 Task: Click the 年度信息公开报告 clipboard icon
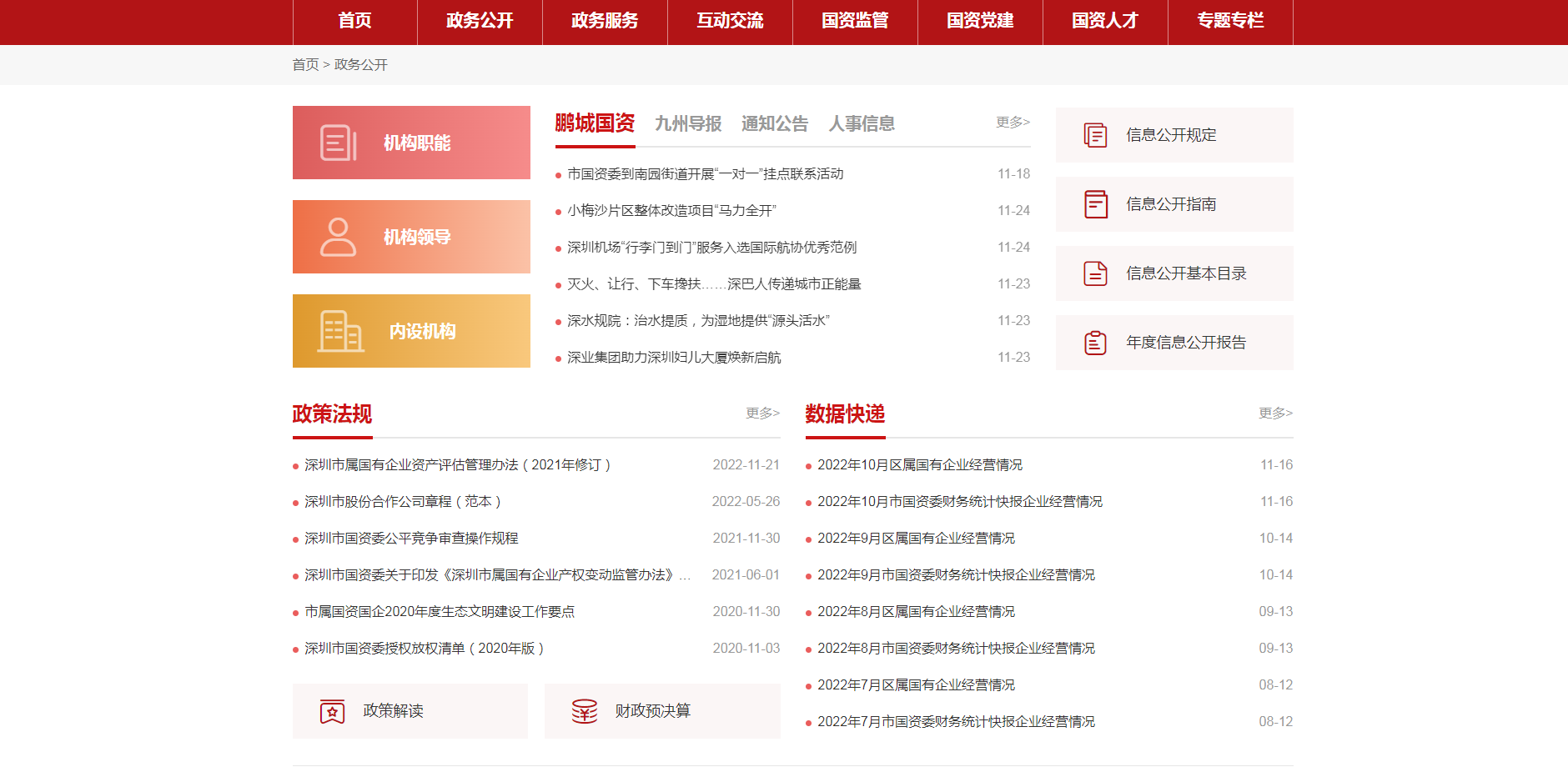(x=1095, y=343)
